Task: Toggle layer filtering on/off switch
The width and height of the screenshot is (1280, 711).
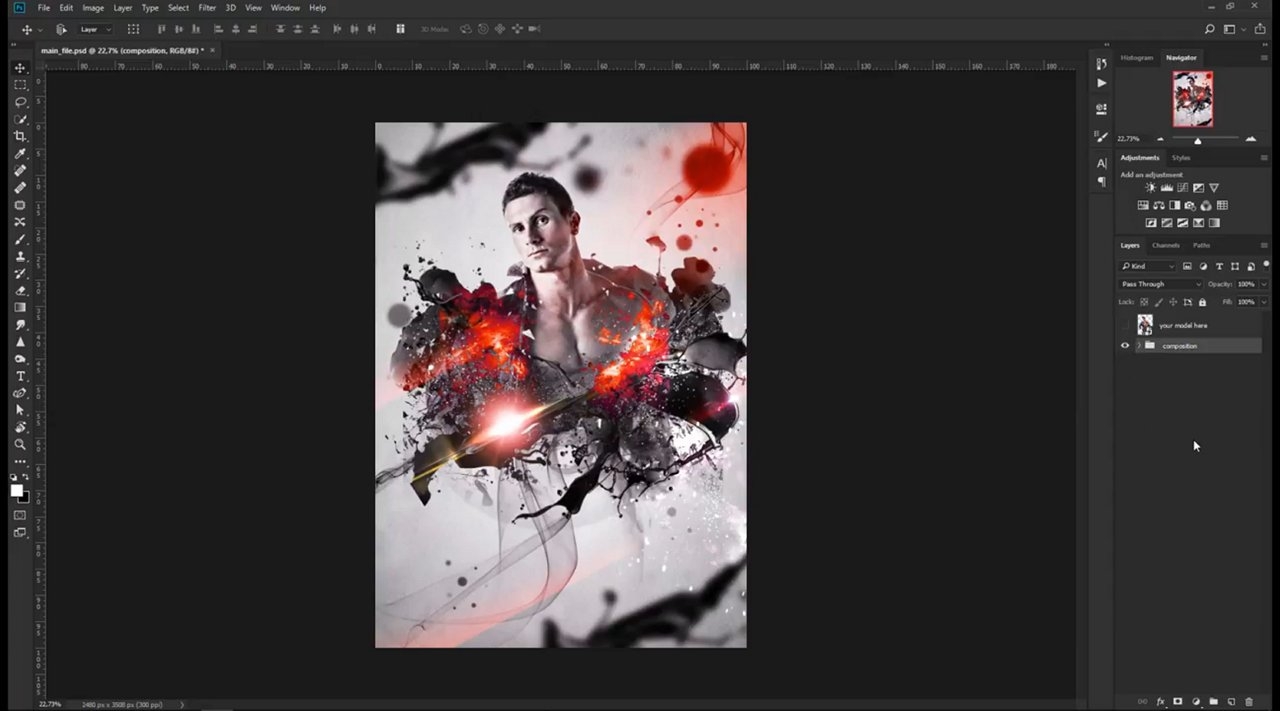Action: pos(1265,265)
